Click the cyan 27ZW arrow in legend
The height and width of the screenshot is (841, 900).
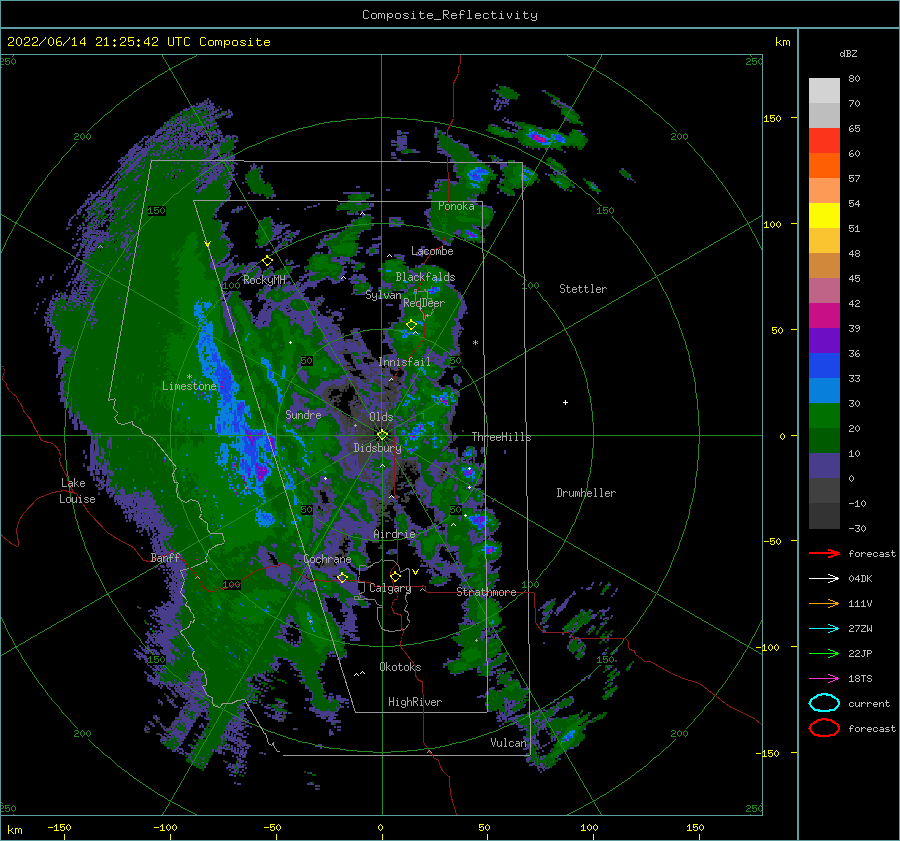[824, 629]
